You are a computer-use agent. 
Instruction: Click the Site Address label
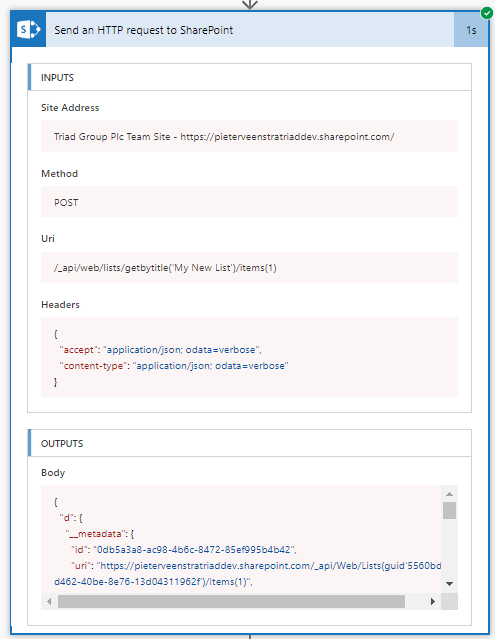click(x=70, y=108)
